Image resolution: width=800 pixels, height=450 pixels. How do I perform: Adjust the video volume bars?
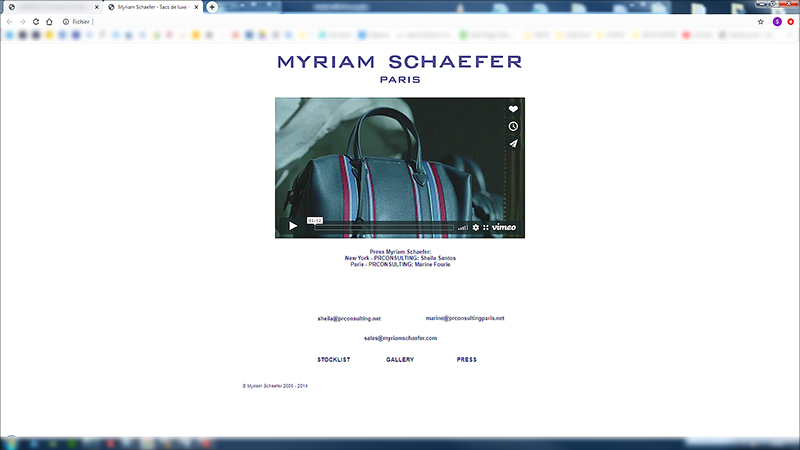click(x=463, y=227)
